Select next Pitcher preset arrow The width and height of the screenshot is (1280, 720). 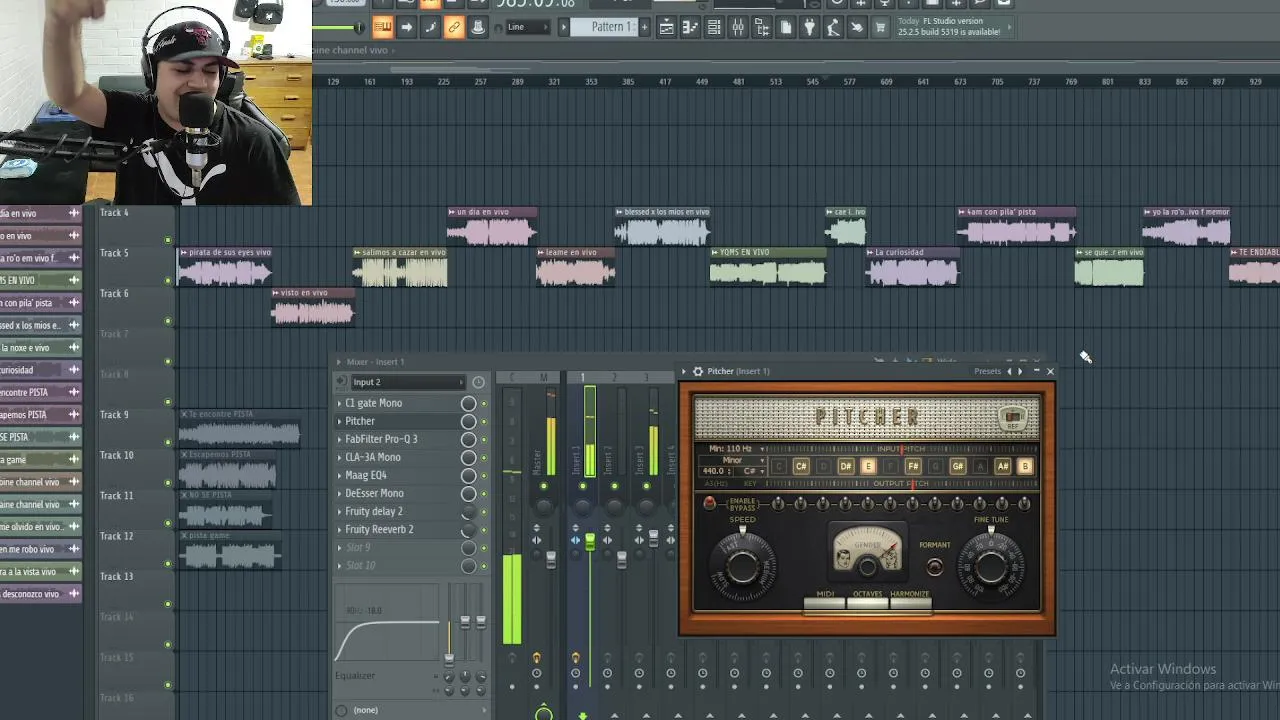[x=1020, y=371]
